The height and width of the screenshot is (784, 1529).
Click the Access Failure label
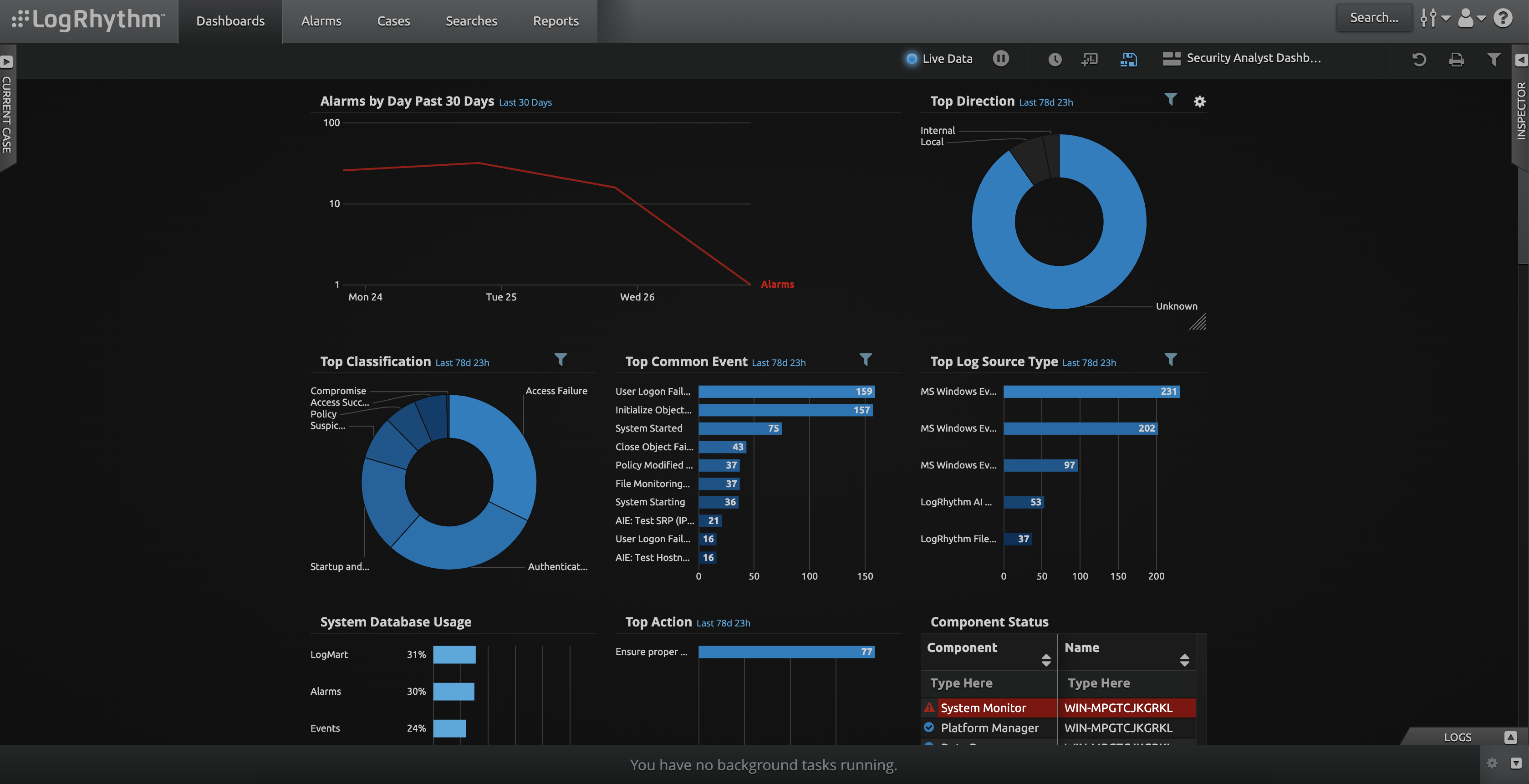click(x=556, y=391)
